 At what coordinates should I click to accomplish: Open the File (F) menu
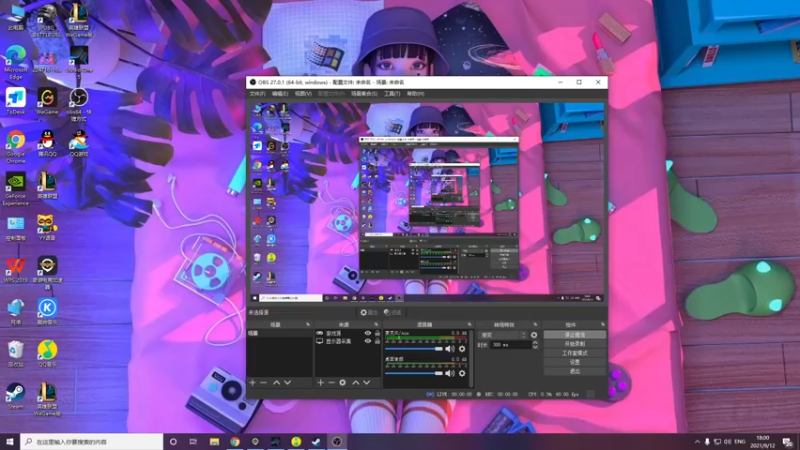[257, 94]
